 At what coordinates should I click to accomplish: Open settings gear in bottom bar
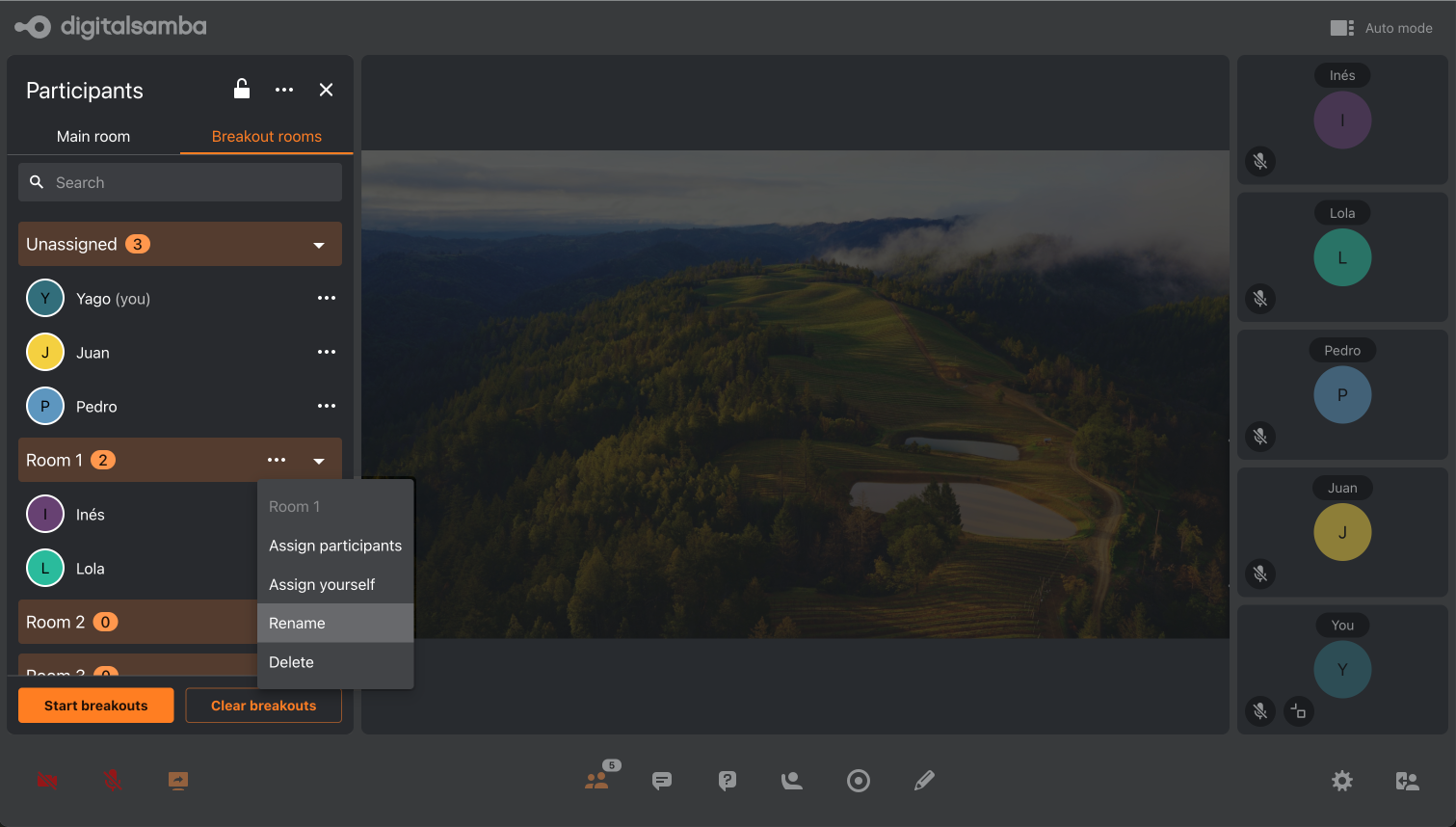(1342, 781)
